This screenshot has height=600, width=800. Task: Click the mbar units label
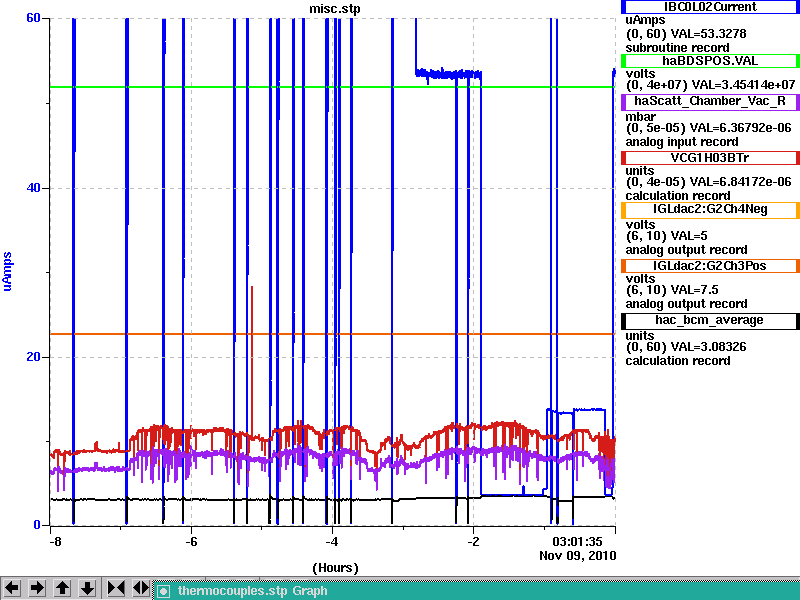click(x=640, y=116)
